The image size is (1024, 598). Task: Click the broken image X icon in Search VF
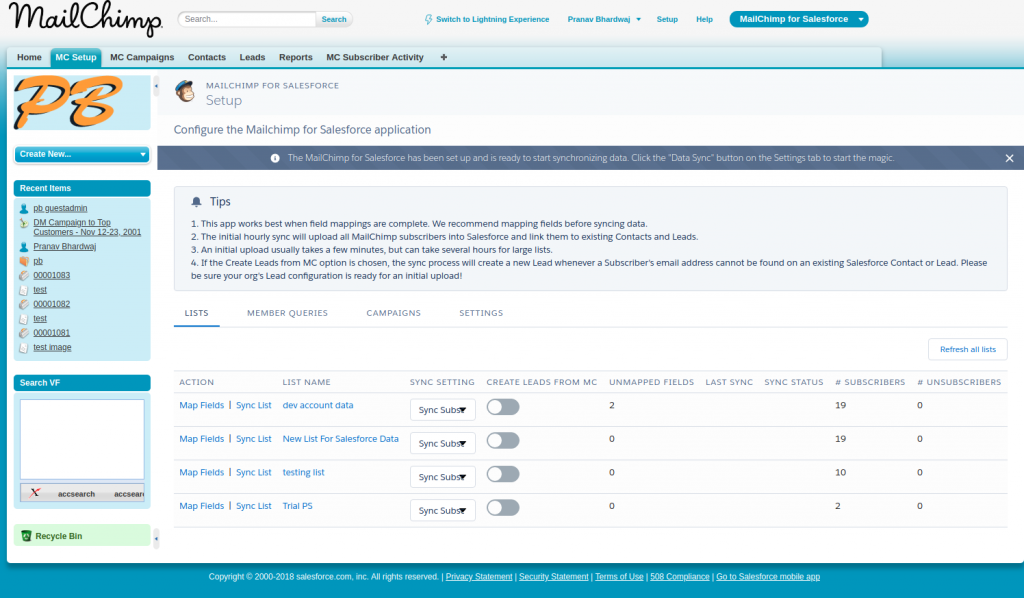tap(35, 493)
